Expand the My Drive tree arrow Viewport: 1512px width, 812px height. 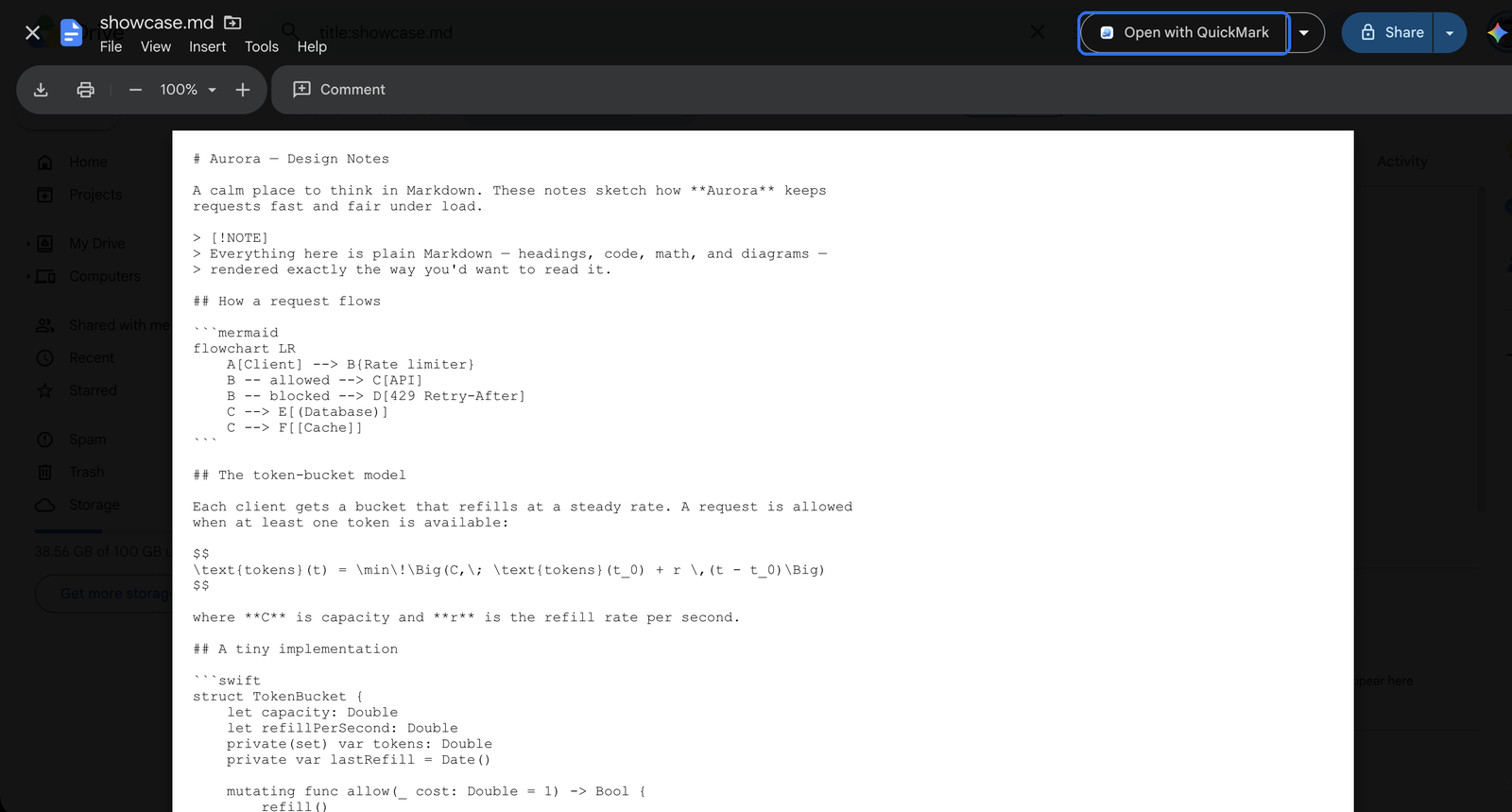tap(28, 244)
